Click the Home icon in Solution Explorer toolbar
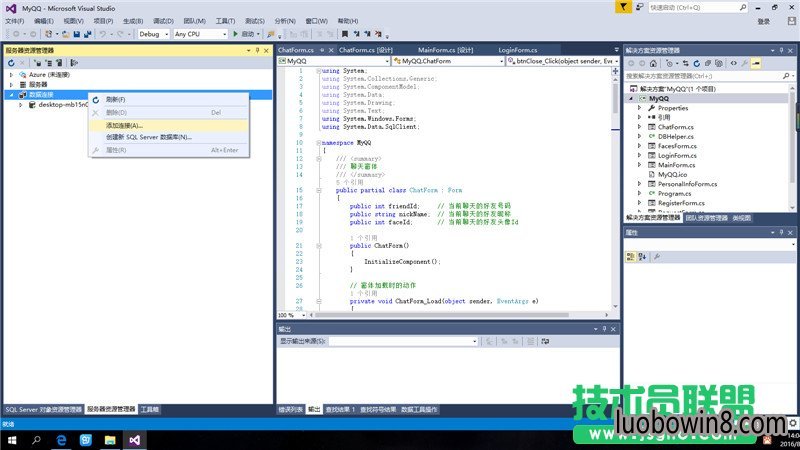 [x=653, y=63]
